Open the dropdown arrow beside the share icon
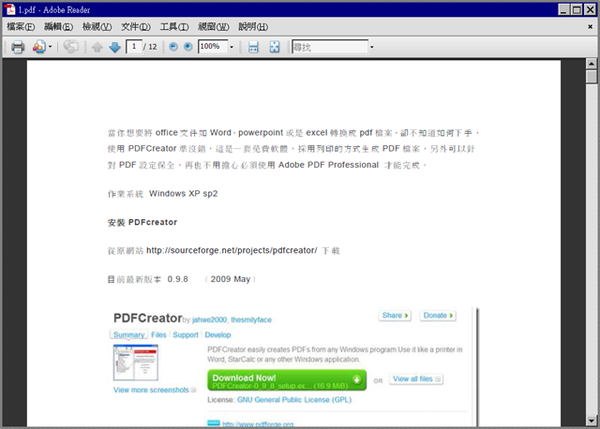 click(50, 47)
